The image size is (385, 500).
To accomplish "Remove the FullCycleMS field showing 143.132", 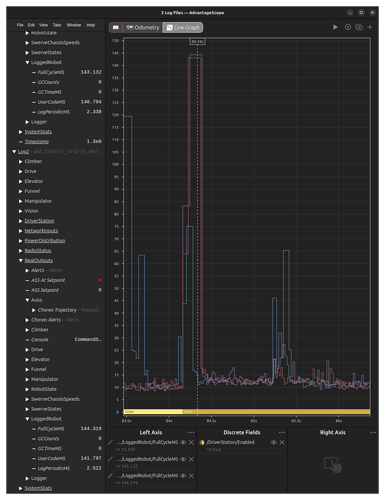I will [x=191, y=459].
